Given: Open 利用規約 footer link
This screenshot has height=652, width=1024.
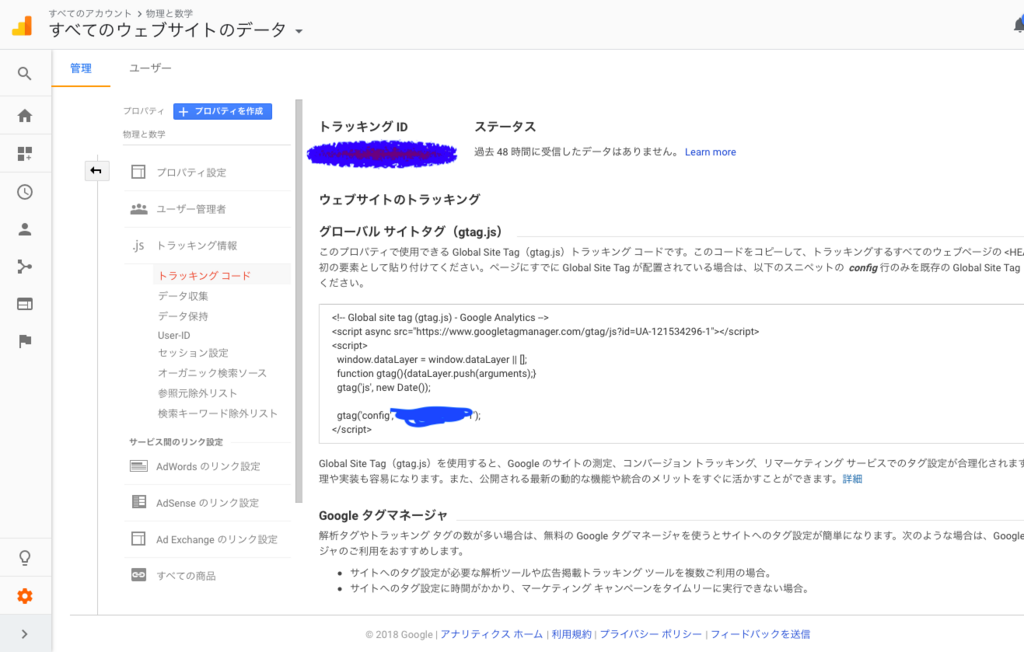Looking at the screenshot, I should pyautogui.click(x=571, y=634).
